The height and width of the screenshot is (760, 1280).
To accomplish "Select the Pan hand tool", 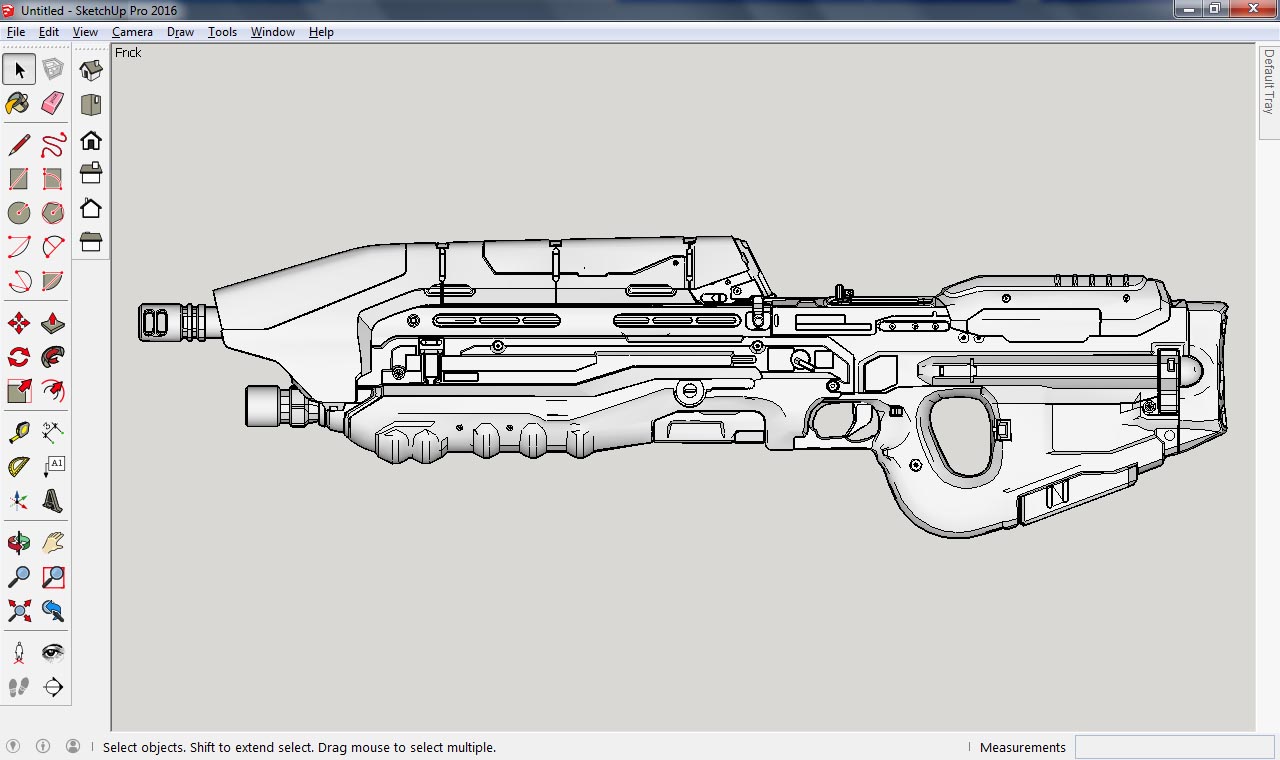I will tap(53, 543).
